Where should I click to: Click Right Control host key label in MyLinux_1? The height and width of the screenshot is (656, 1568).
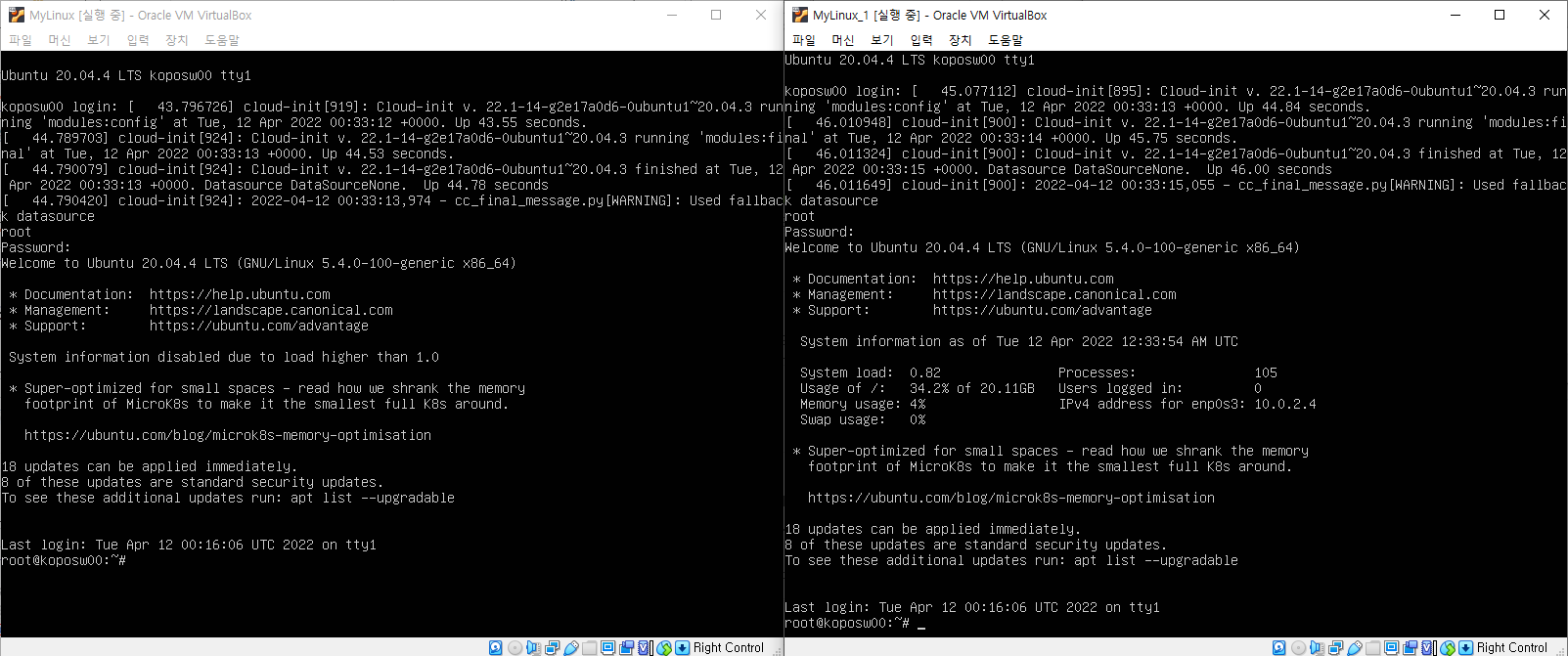click(1512, 647)
